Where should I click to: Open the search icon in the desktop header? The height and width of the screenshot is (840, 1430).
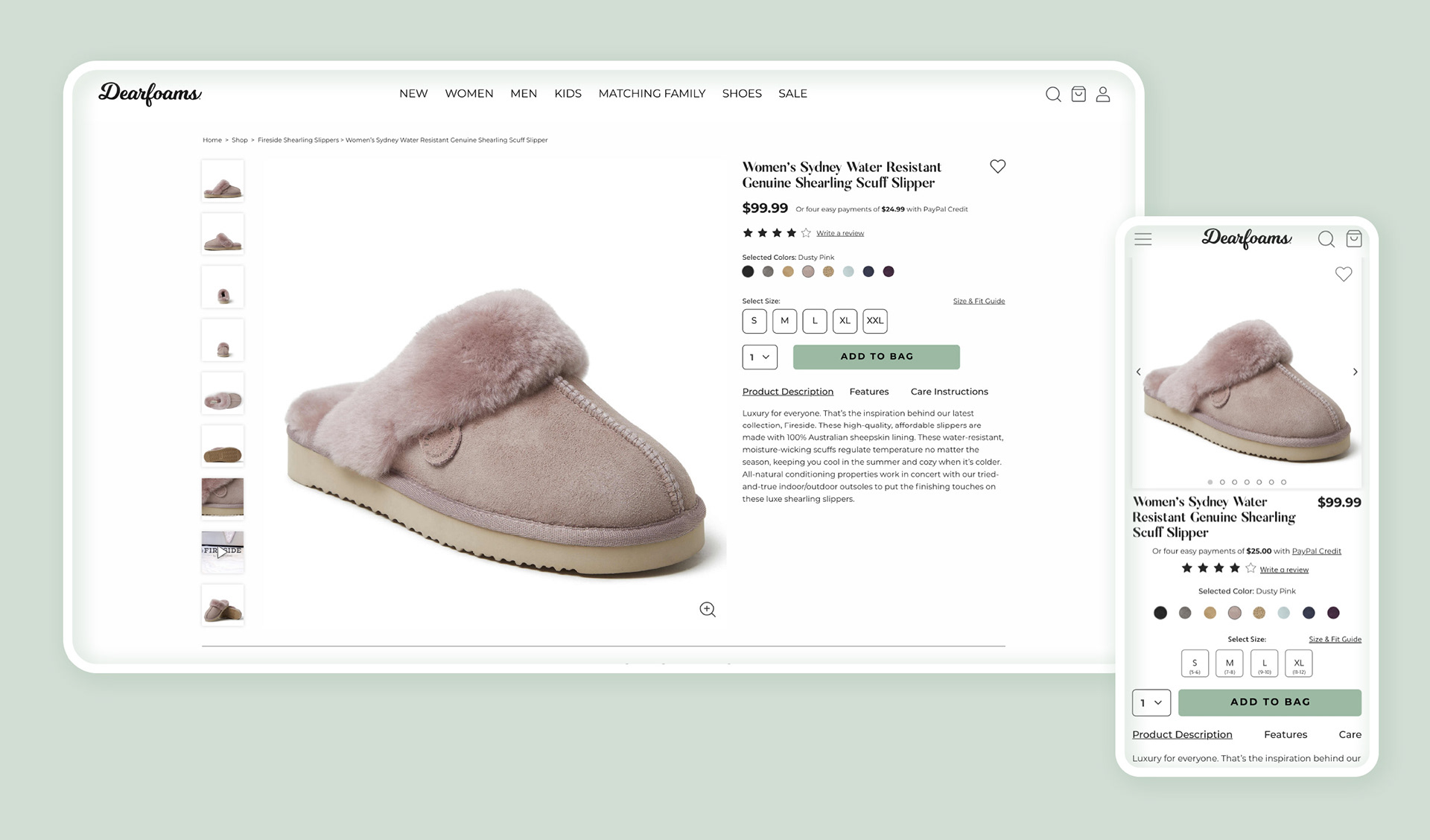point(1052,94)
